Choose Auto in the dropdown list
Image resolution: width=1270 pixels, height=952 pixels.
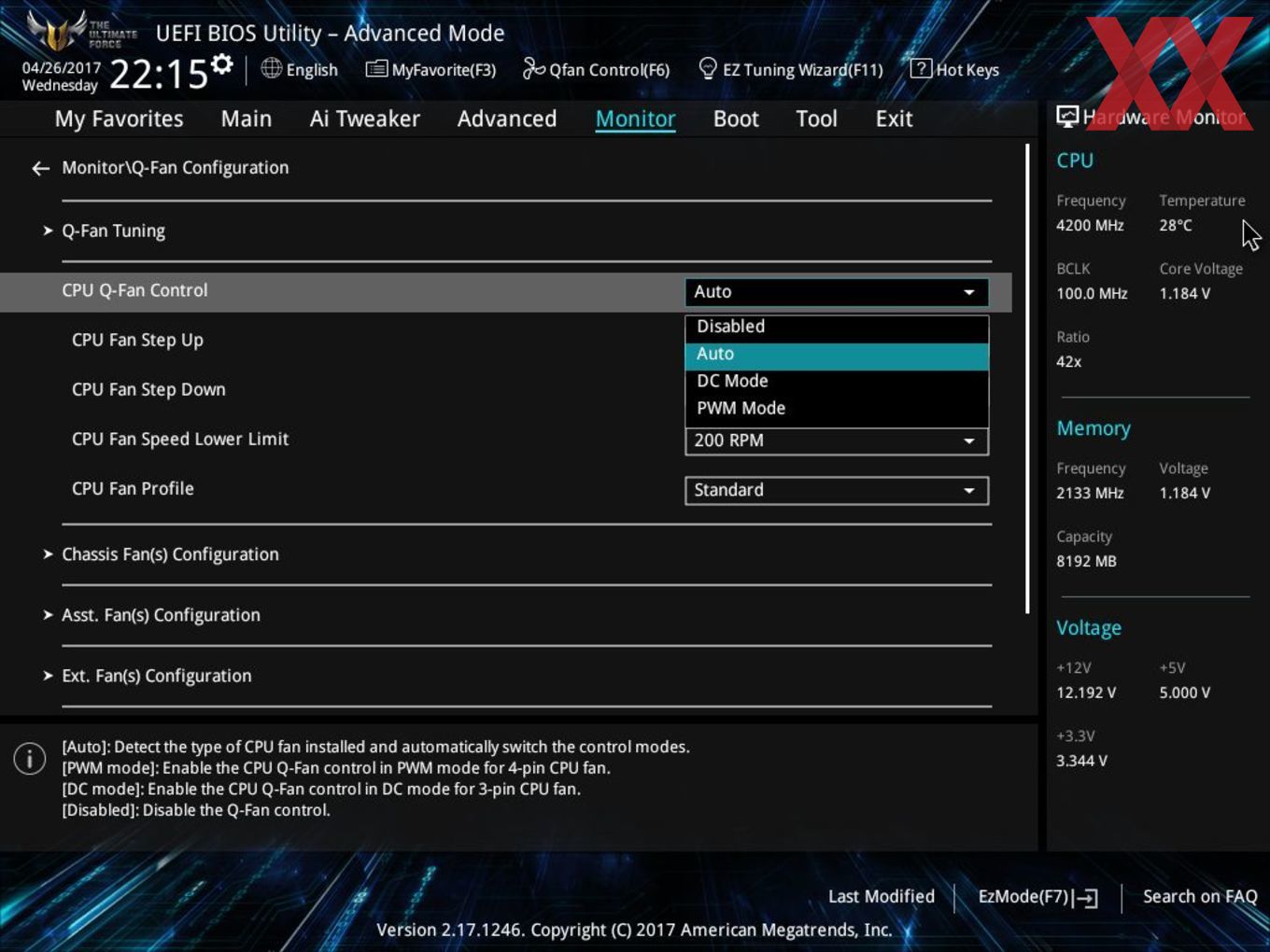tap(837, 354)
